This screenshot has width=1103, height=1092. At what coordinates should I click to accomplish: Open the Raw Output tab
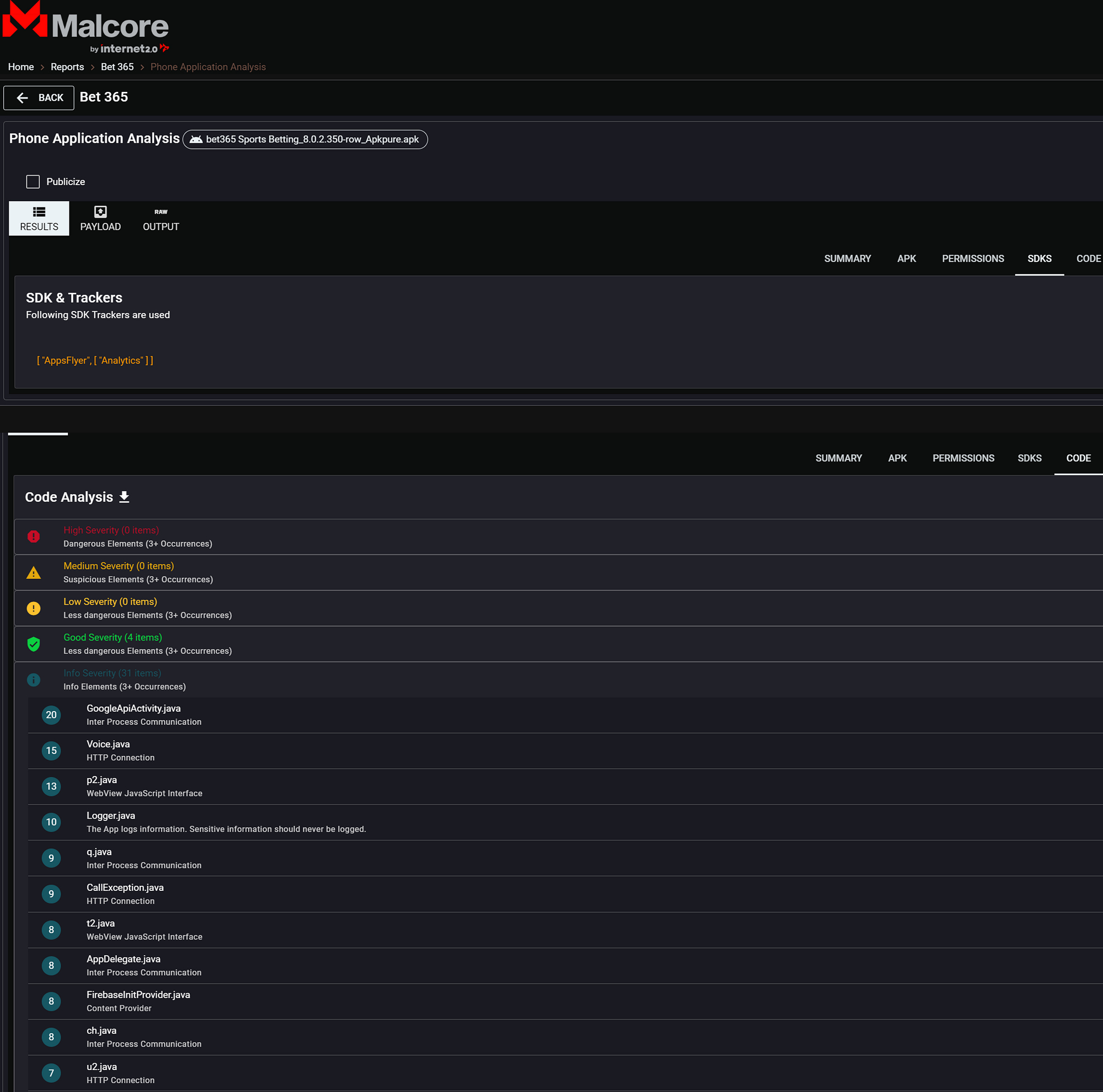coord(161,218)
